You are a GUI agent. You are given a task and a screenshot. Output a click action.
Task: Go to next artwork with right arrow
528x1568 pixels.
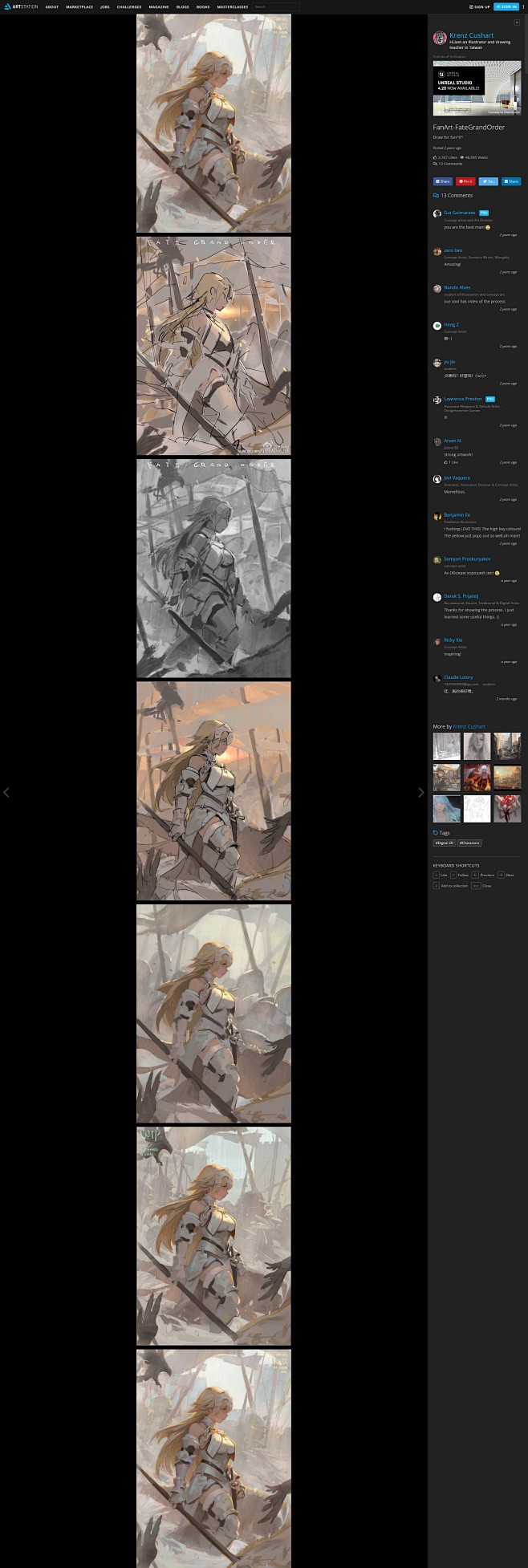pos(420,792)
